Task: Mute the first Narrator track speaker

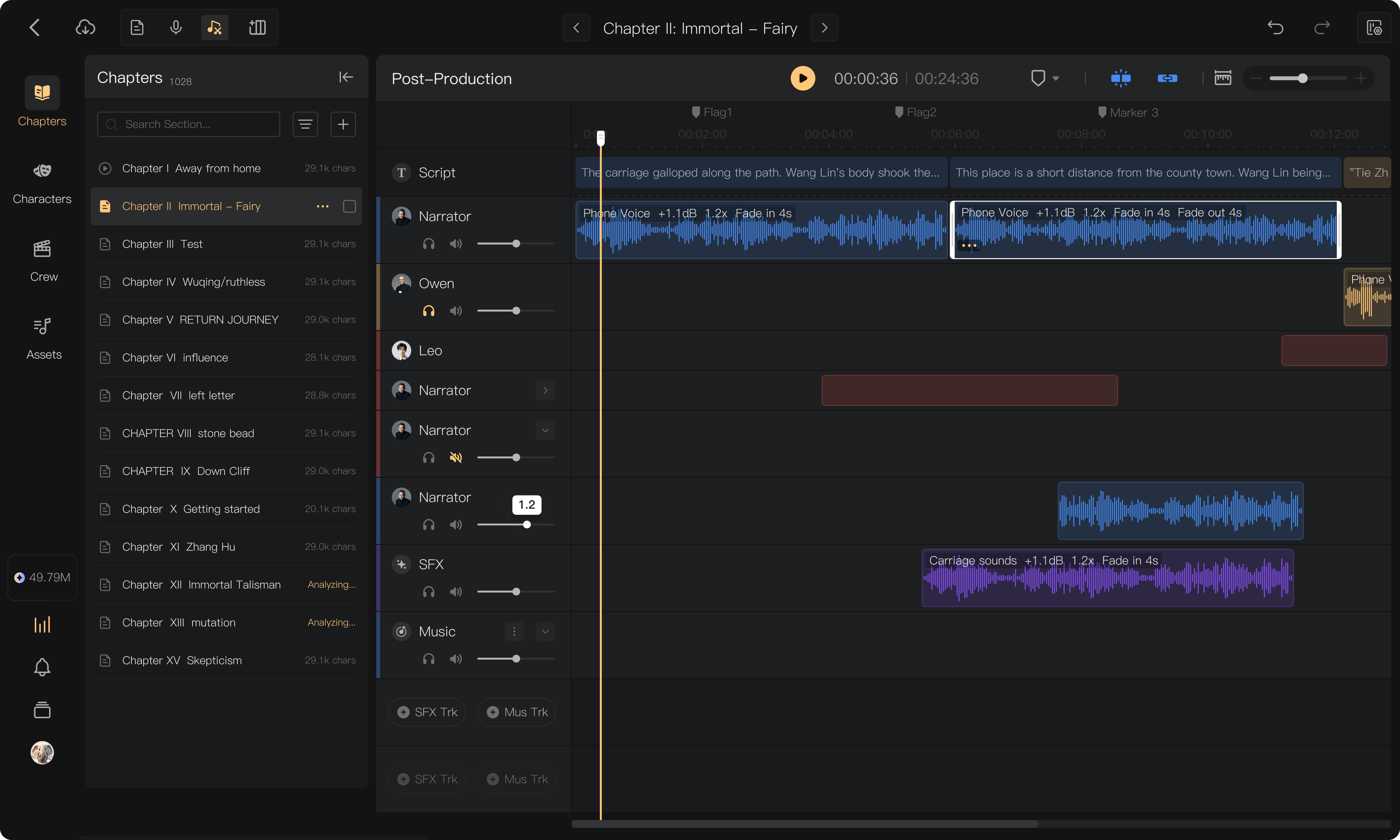Action: [455, 244]
